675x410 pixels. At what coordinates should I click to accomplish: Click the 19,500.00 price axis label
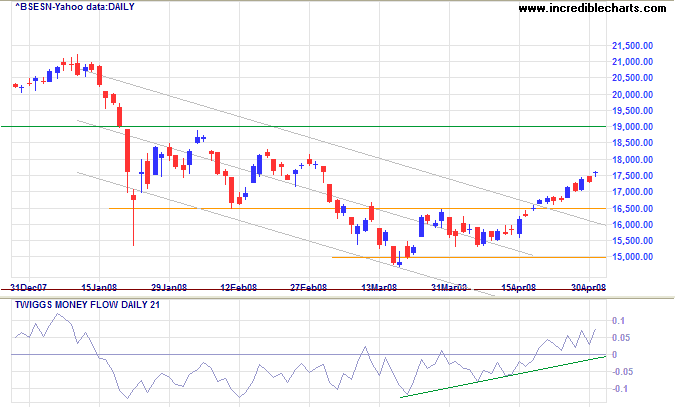632,111
